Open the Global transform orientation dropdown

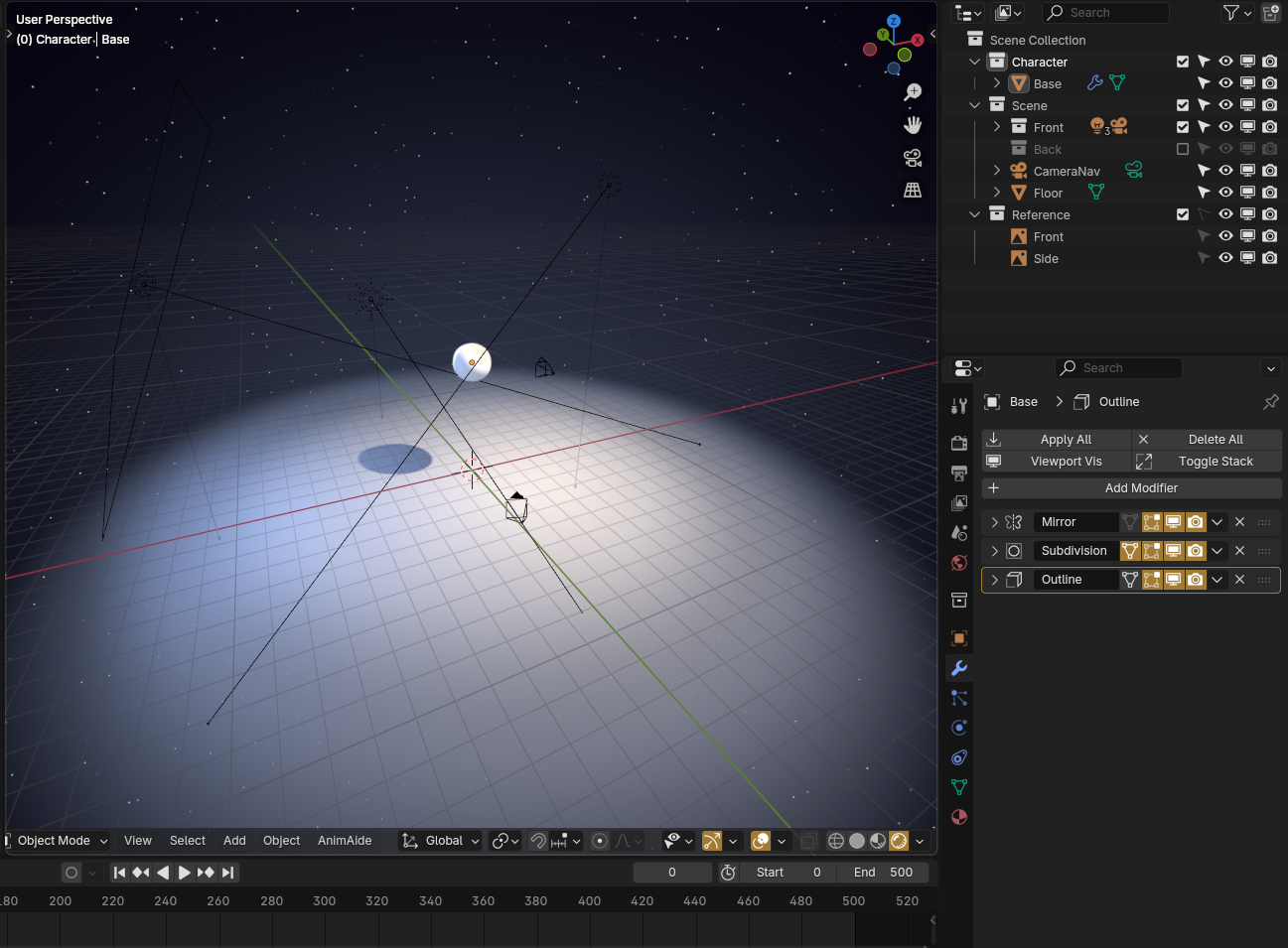[x=442, y=841]
